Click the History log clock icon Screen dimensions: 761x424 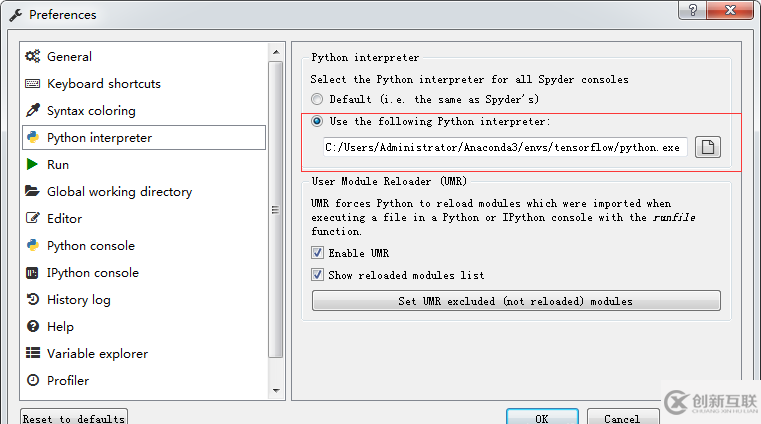(33, 299)
